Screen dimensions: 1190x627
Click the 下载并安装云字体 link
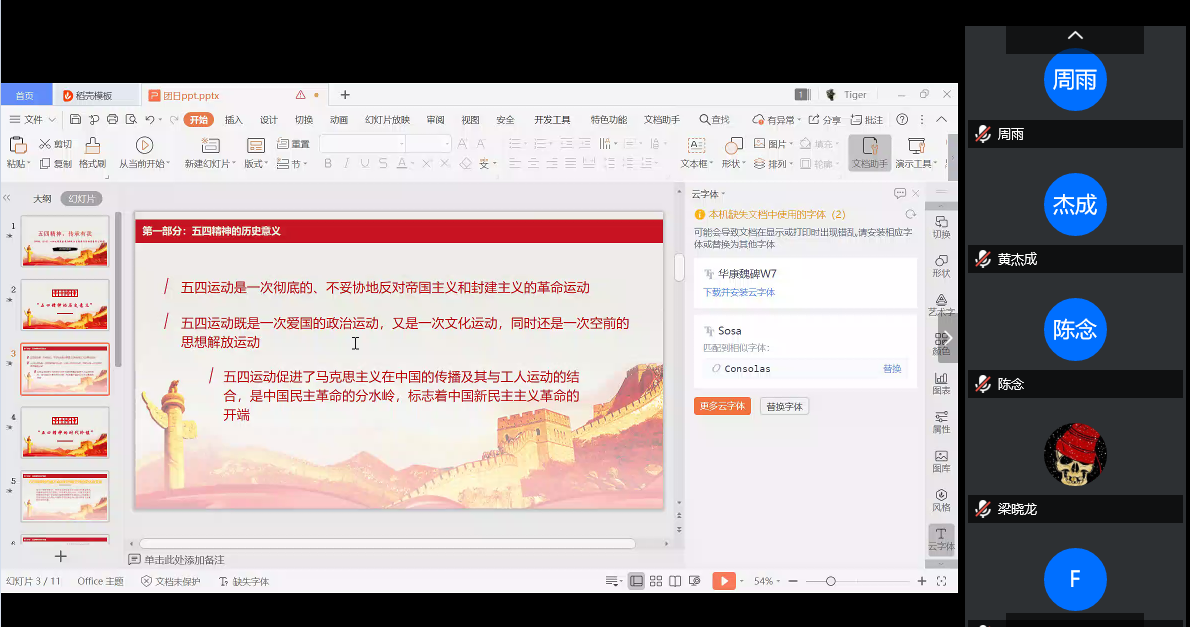738,293
